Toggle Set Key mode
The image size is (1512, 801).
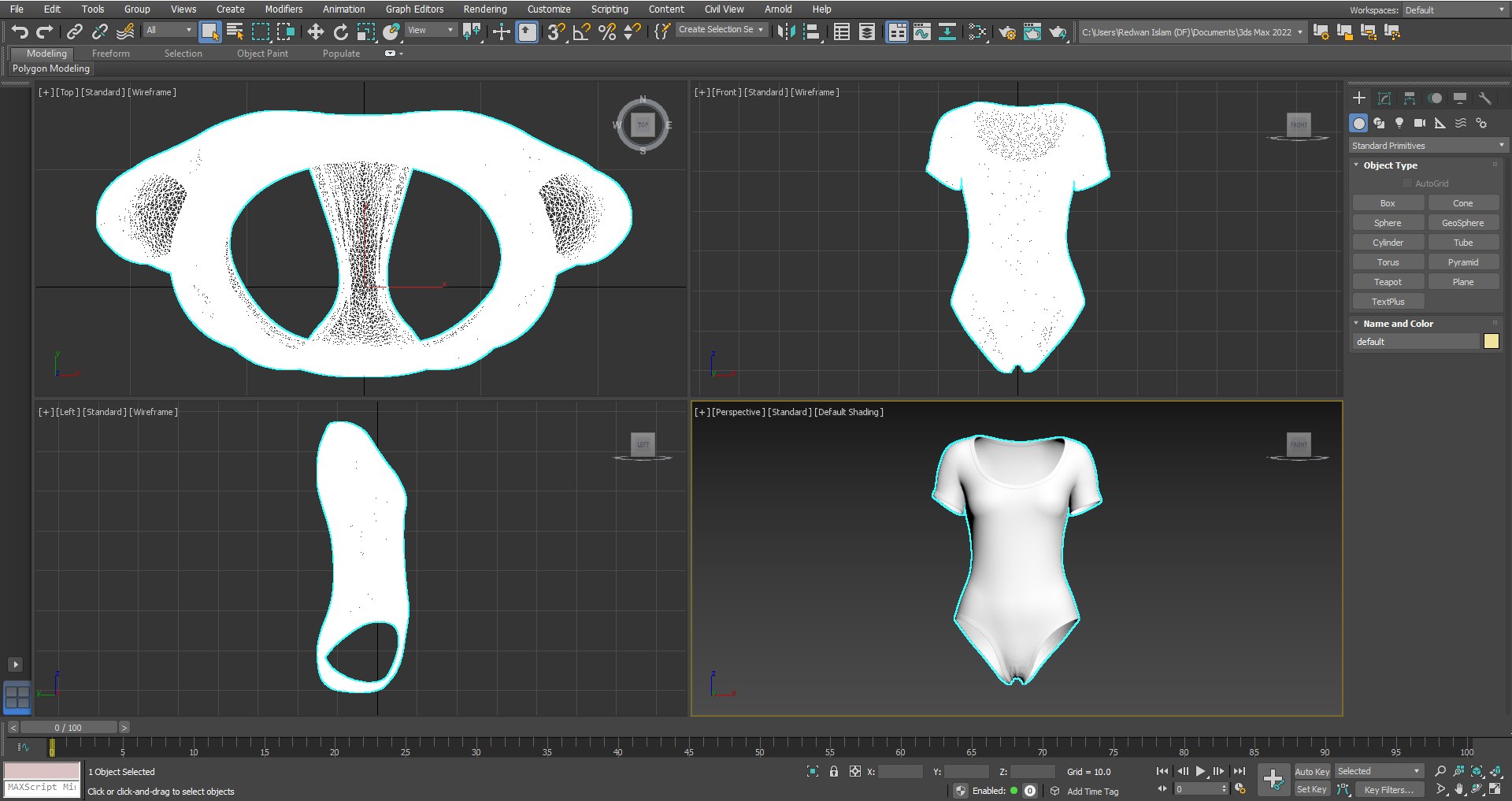click(1312, 789)
